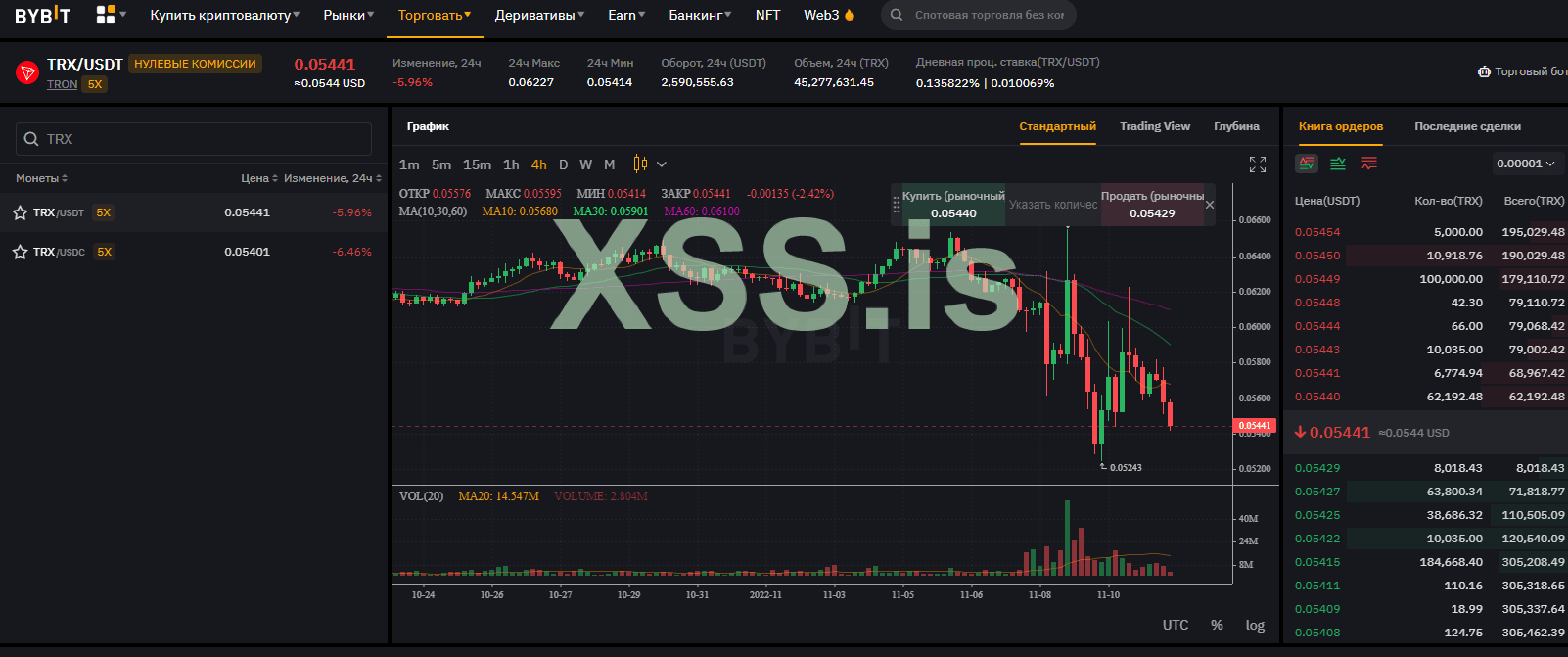Click buy order price 0.05429

[x=1317, y=468]
